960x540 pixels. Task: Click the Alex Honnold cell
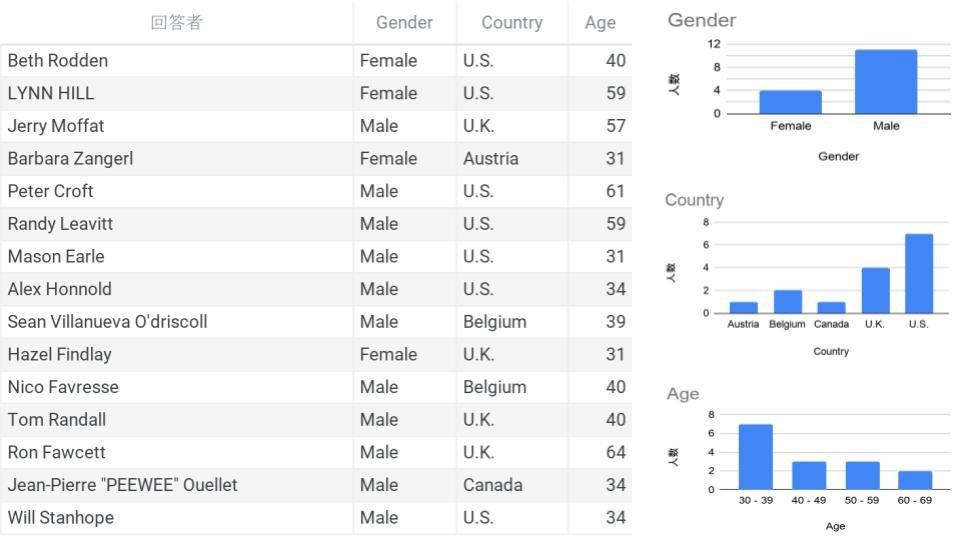pyautogui.click(x=60, y=289)
